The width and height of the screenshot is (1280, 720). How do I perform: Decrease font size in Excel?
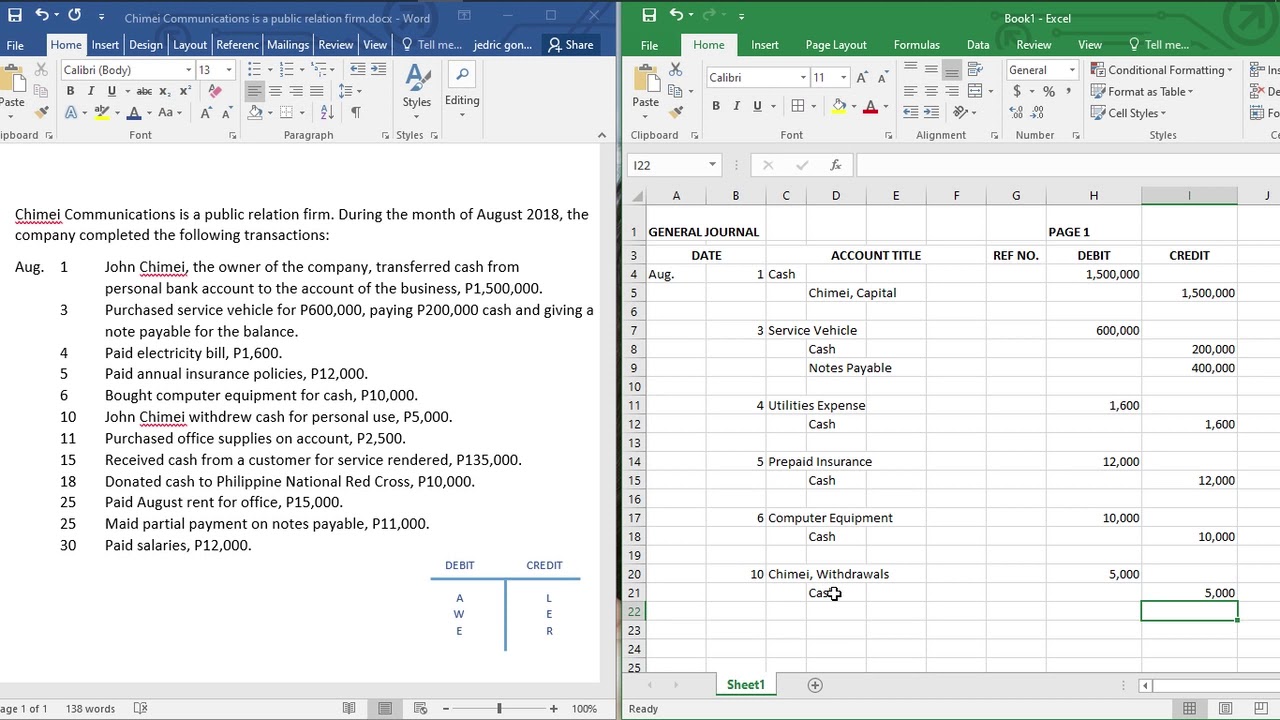coord(884,78)
